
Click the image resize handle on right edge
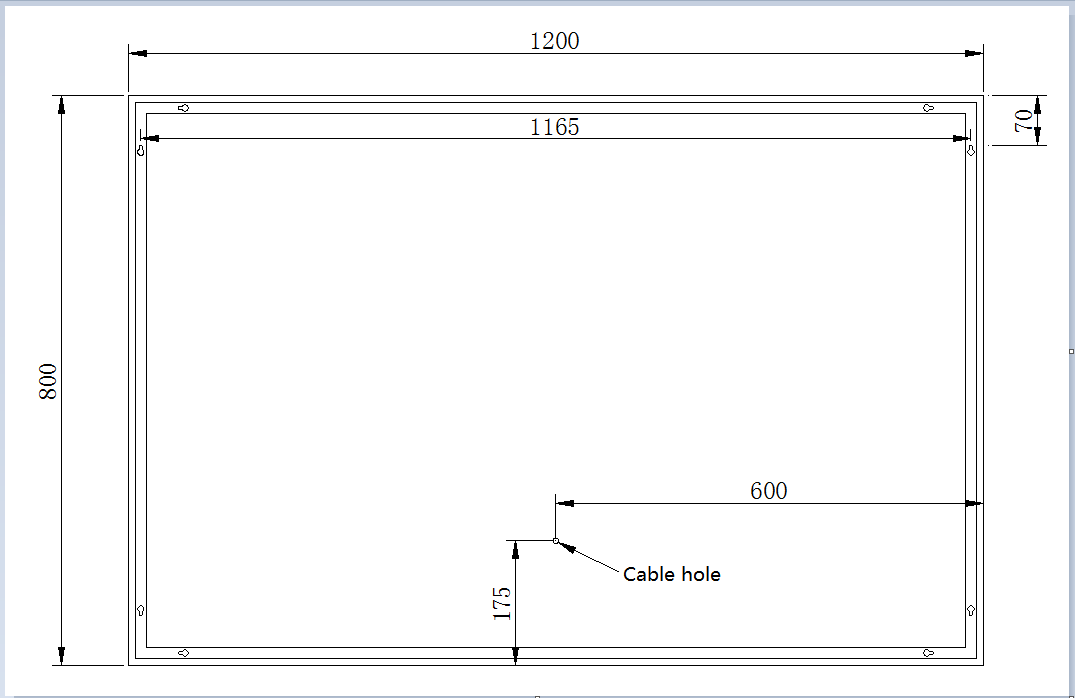1071,352
